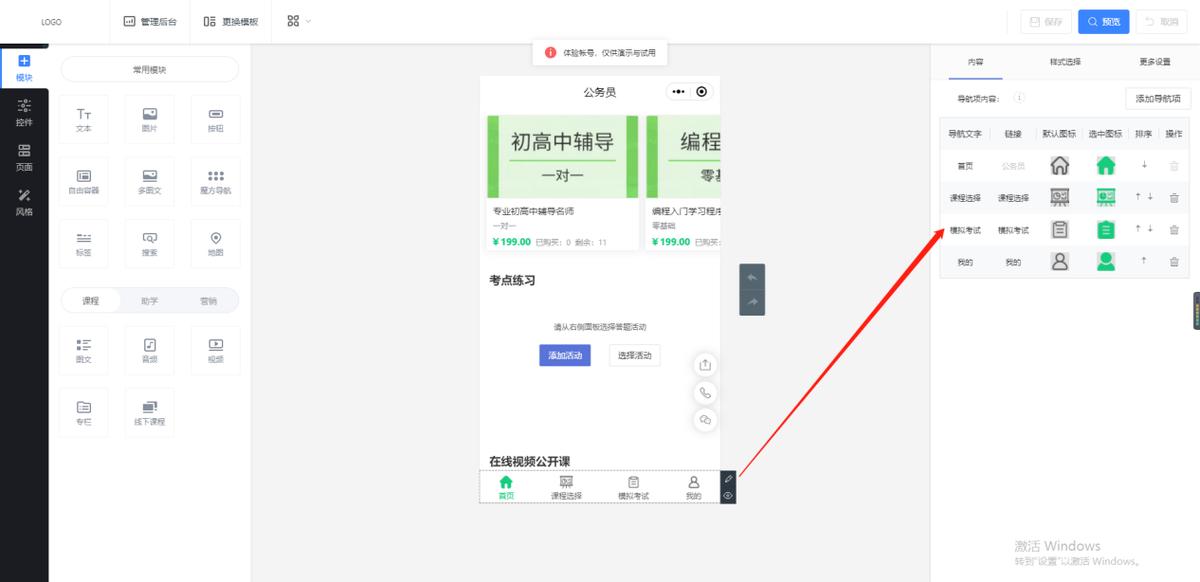Screen dimensions: 1200x582
Task: Click the scrollbar on the far right edge
Action: click(1196, 311)
